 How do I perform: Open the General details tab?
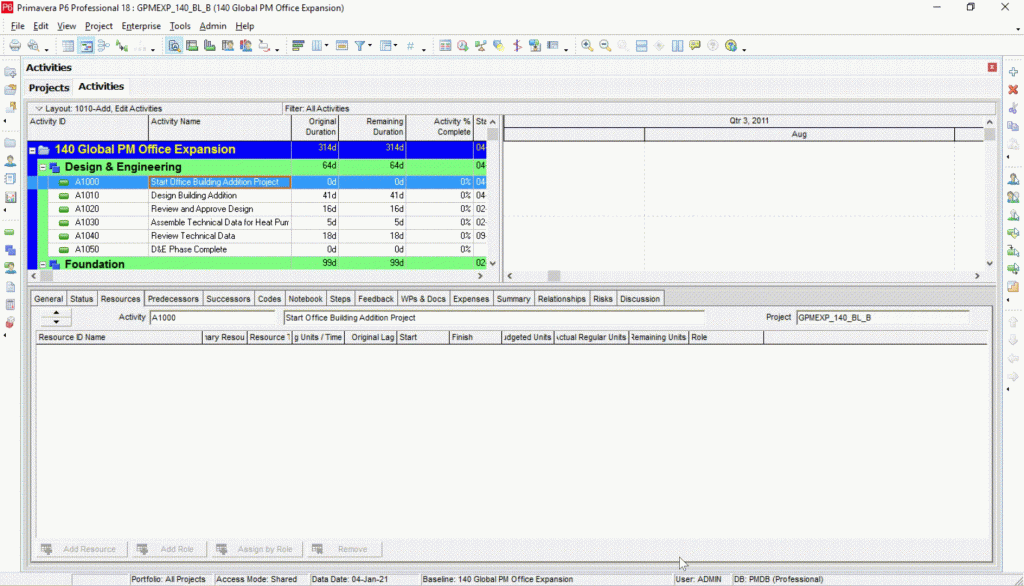(x=48, y=299)
